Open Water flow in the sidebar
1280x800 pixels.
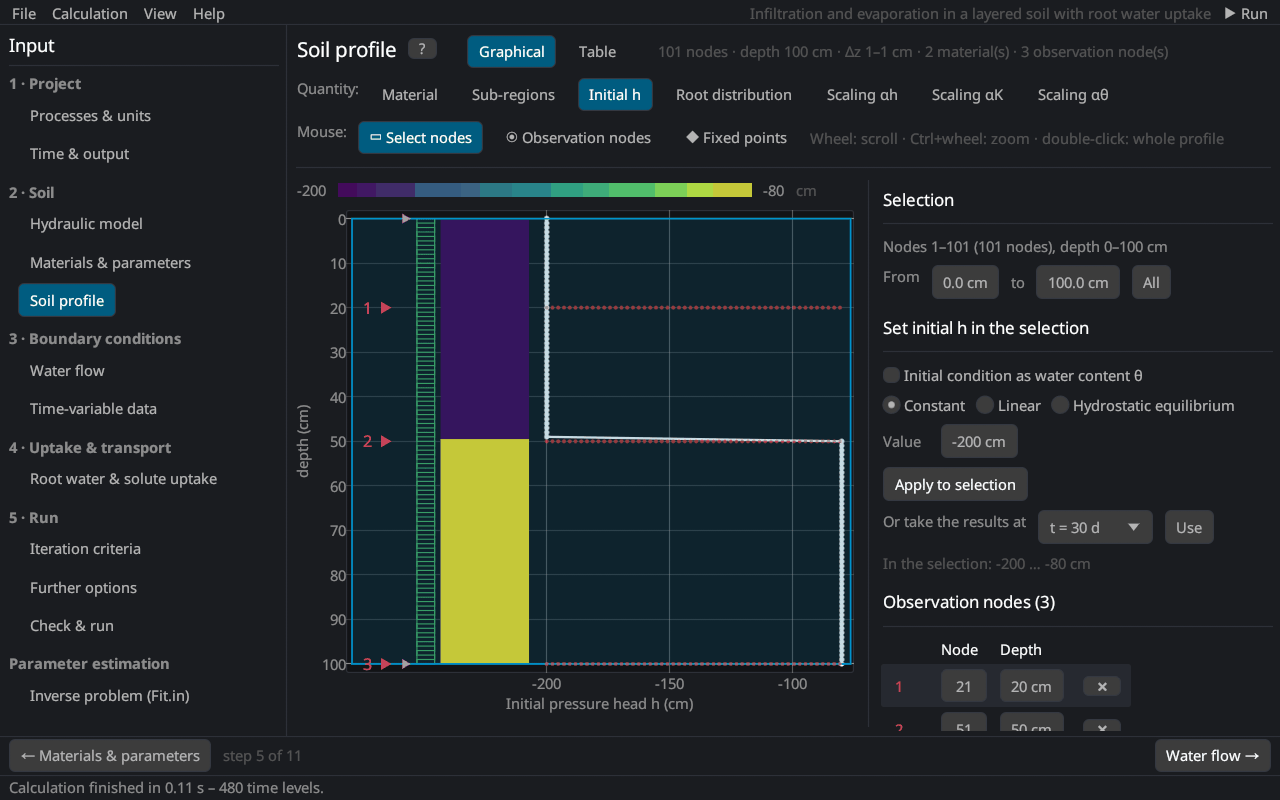(67, 371)
